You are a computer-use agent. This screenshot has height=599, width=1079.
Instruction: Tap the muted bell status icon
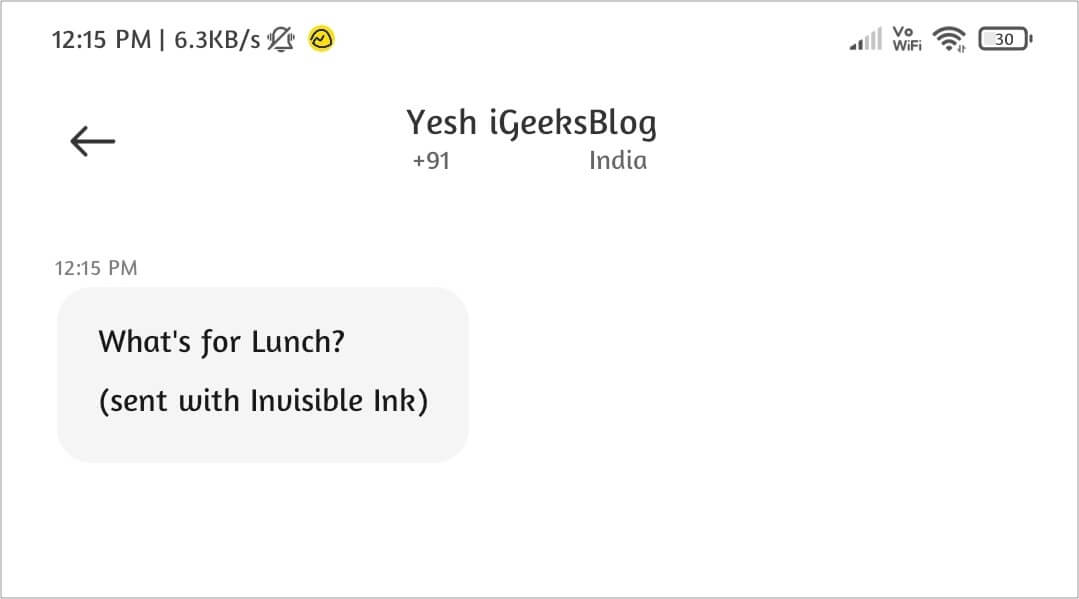click(281, 40)
